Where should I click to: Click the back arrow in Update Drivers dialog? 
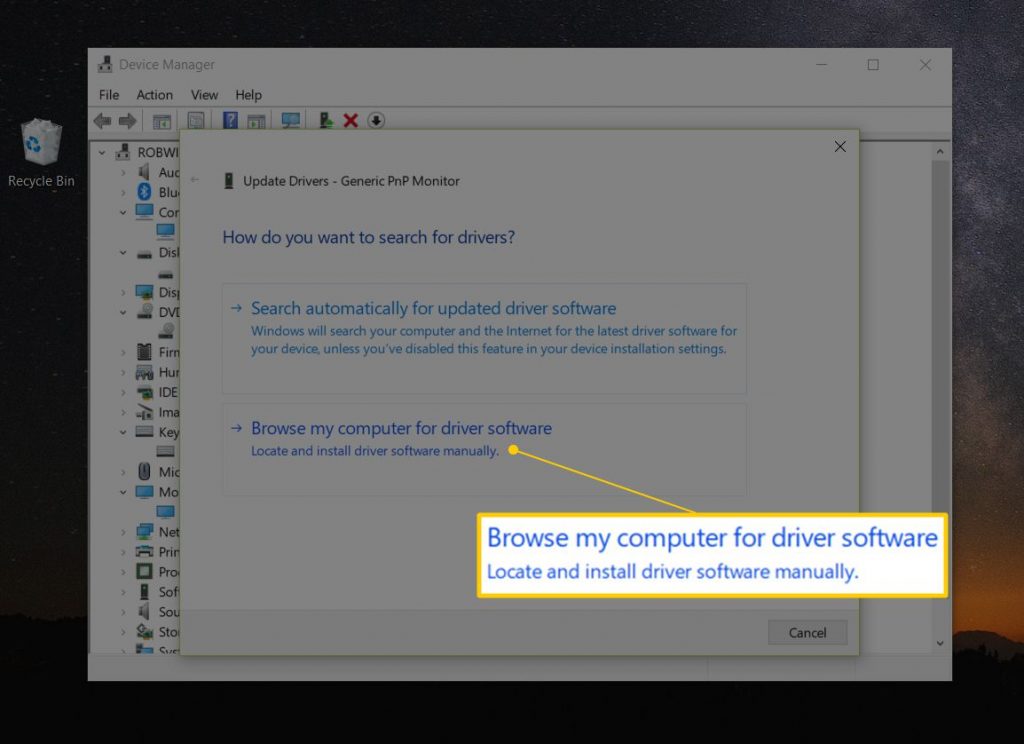[195, 179]
